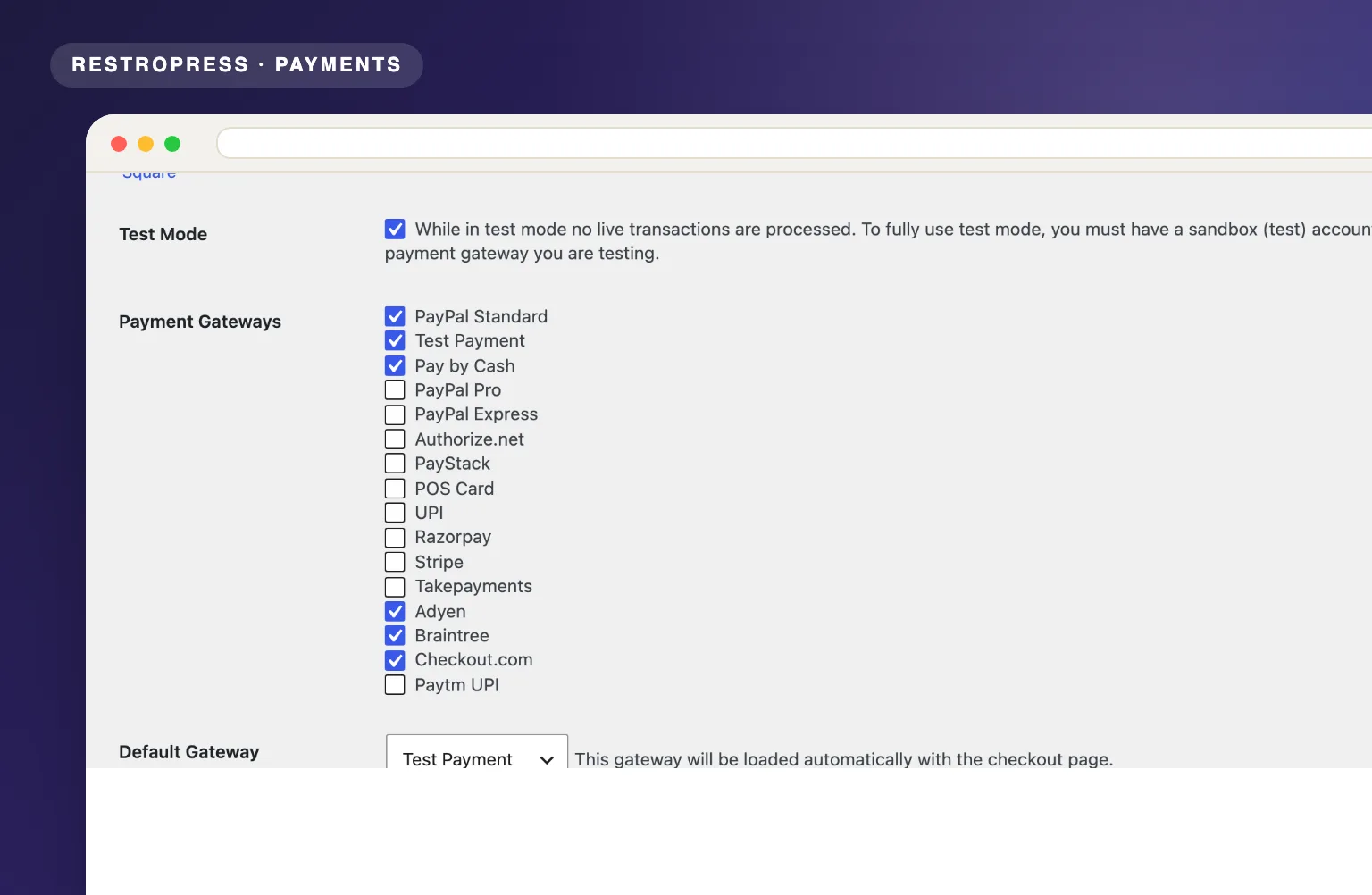Enable PayPal Pro gateway
This screenshot has height=895, width=1372.
tap(395, 389)
